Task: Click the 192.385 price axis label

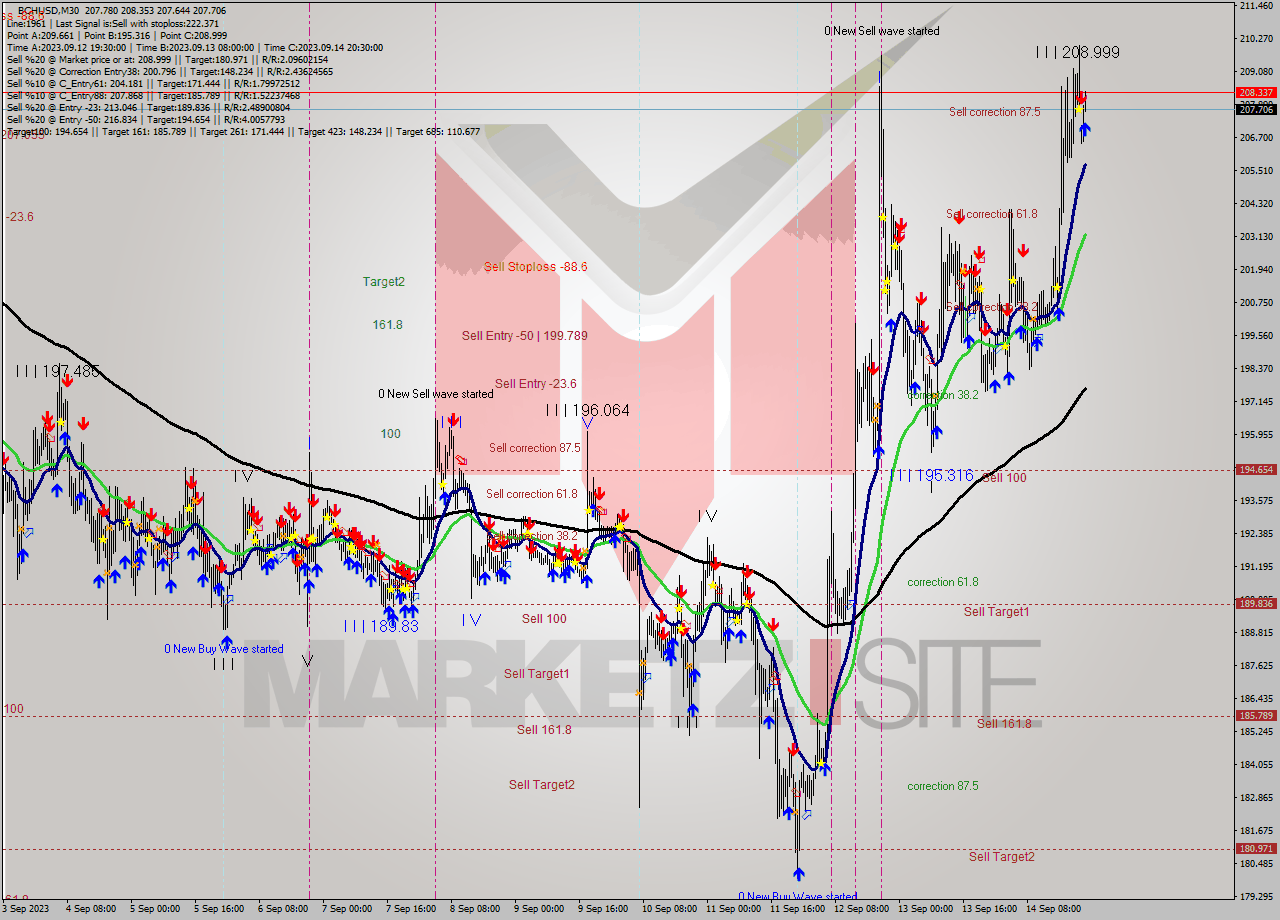Action: pos(1257,534)
